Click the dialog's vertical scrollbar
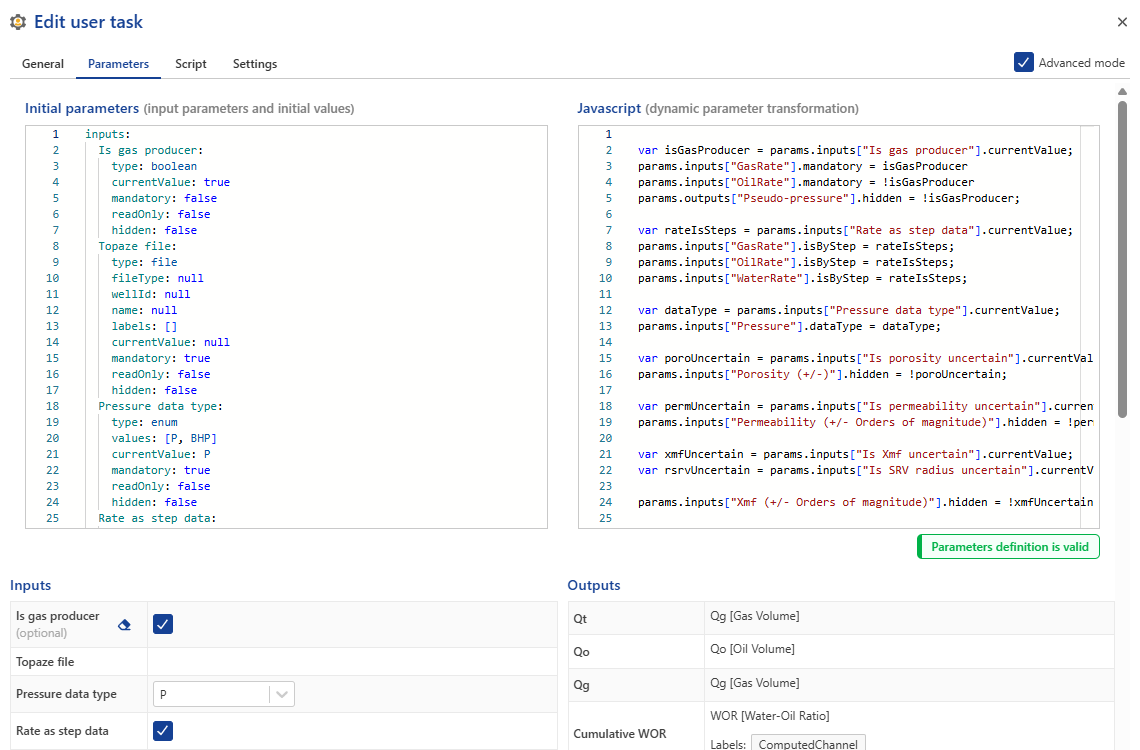 [x=1123, y=259]
